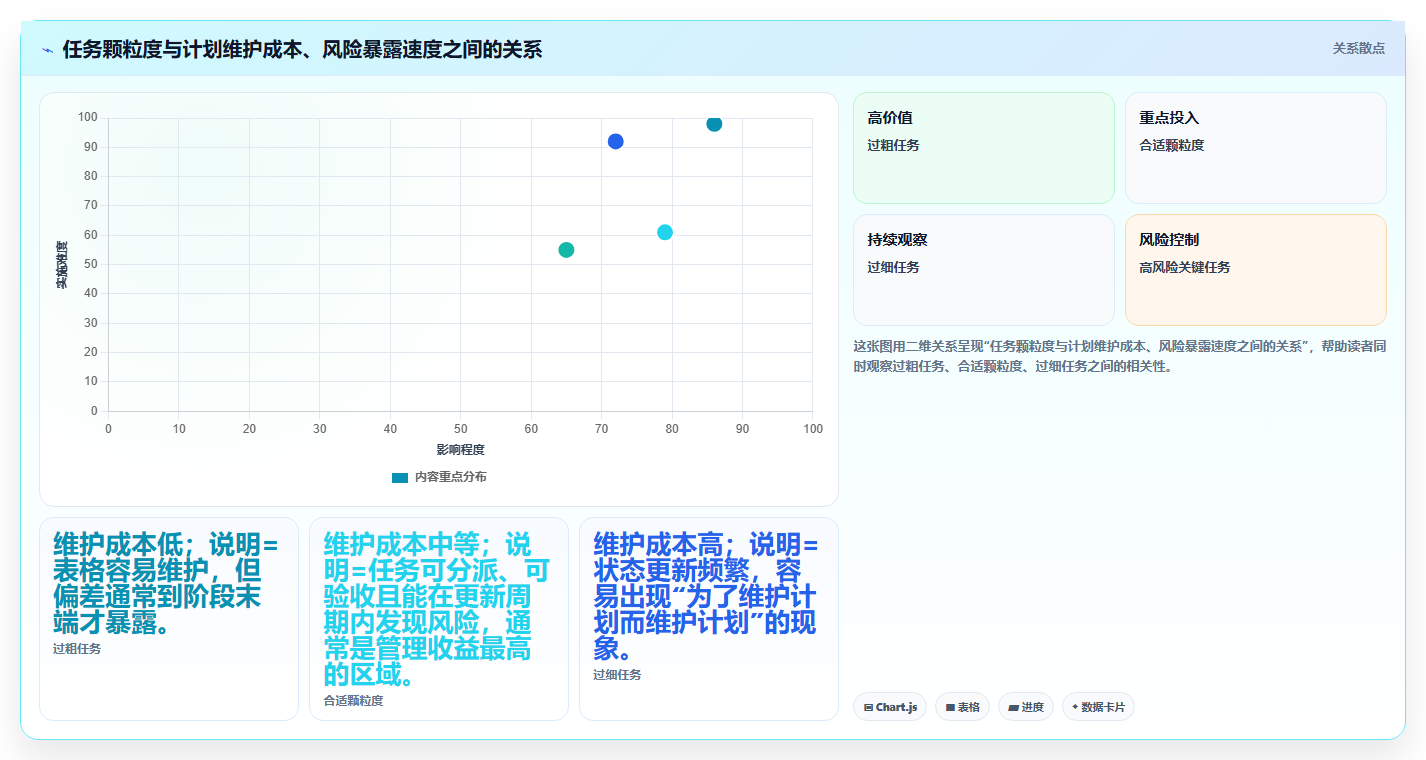Select the topmost teal scatter point near 98
This screenshot has width=1426, height=760.
click(714, 124)
